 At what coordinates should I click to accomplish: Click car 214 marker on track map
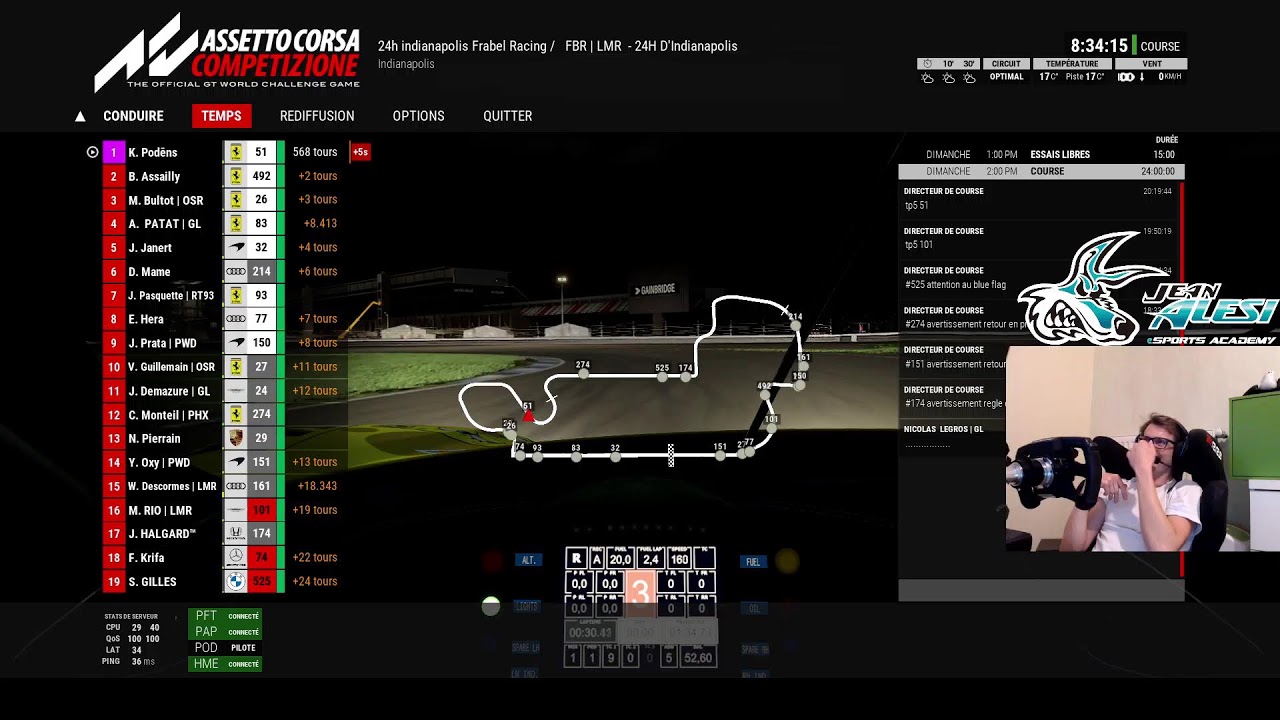[794, 325]
